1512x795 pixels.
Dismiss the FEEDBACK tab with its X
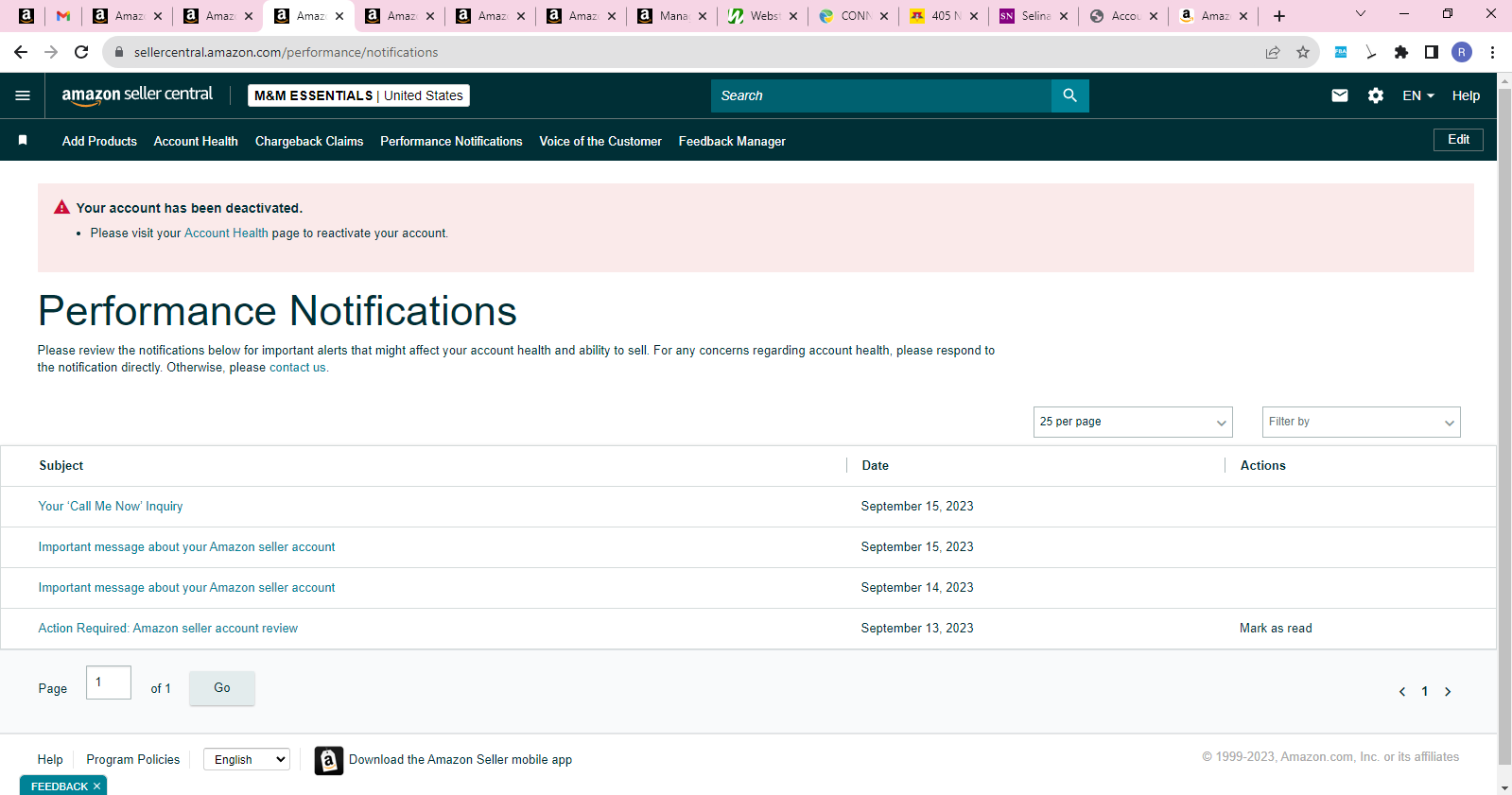pyautogui.click(x=96, y=786)
